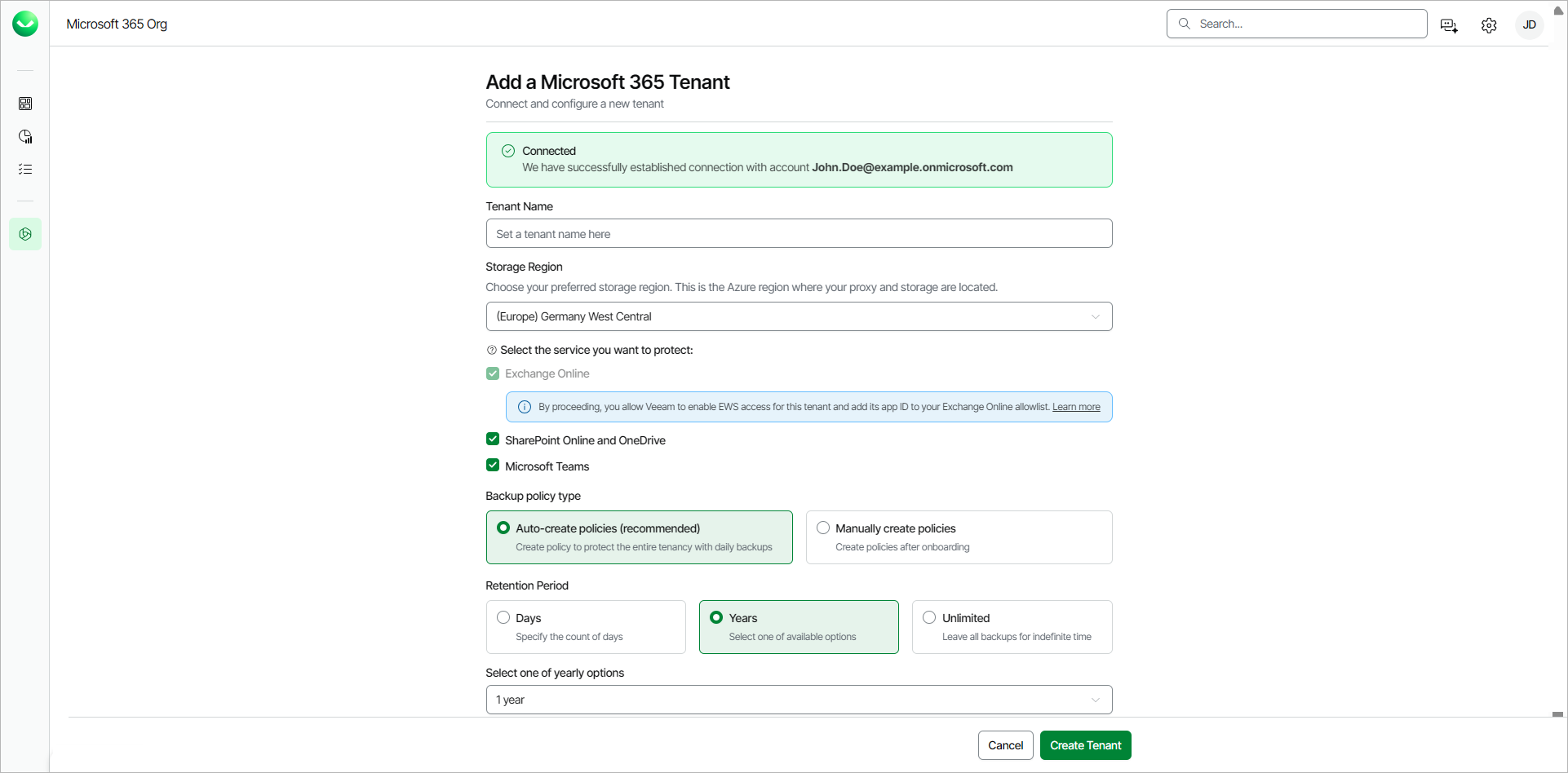Screen dimensions: 1568x773
Task: Open the JD user avatar menu
Action: 1530,24
